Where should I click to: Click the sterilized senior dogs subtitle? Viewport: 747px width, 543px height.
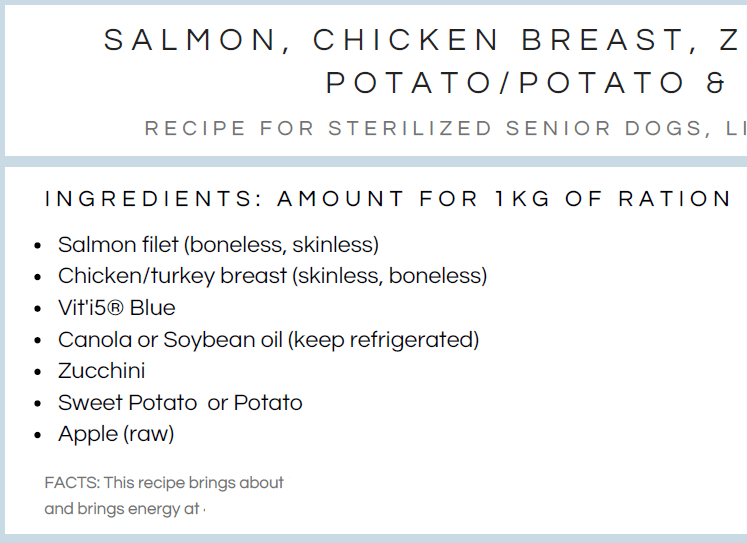445,128
